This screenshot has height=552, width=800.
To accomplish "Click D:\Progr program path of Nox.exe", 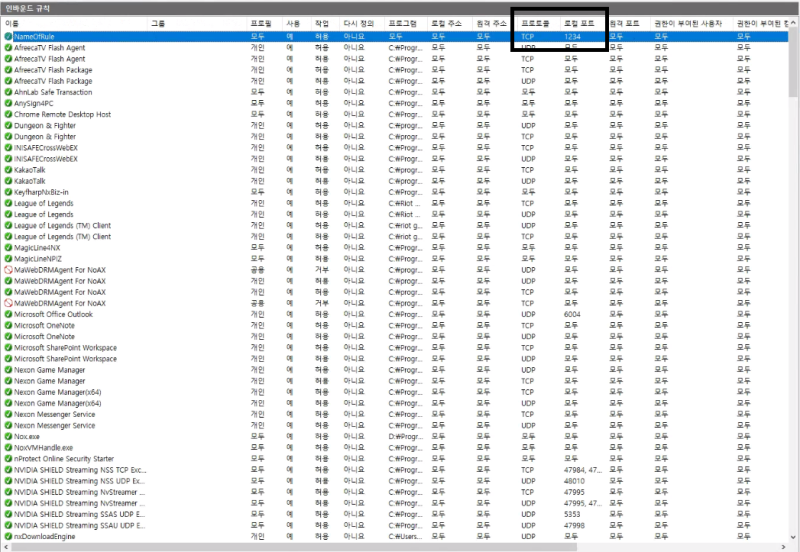I will 405,437.
